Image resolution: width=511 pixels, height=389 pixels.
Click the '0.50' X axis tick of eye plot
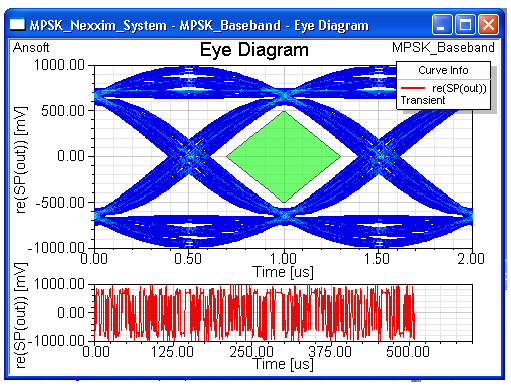point(188,259)
